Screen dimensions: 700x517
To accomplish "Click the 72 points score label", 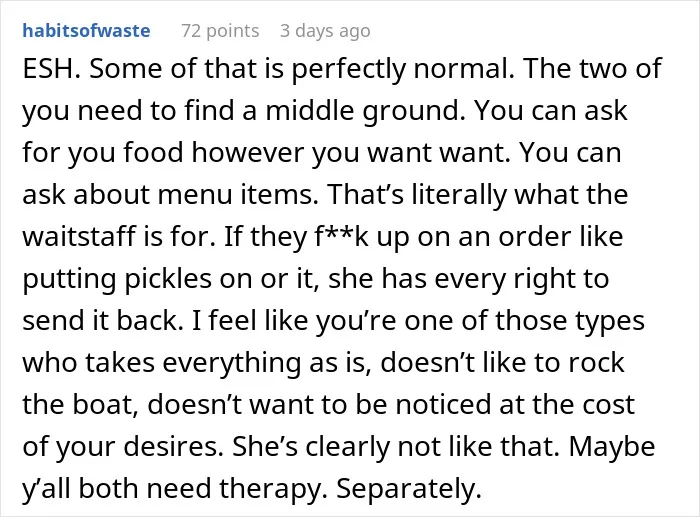I will 220,31.
